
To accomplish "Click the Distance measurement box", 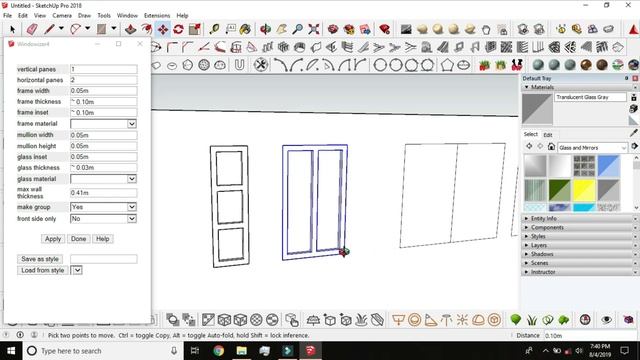I will tap(591, 336).
